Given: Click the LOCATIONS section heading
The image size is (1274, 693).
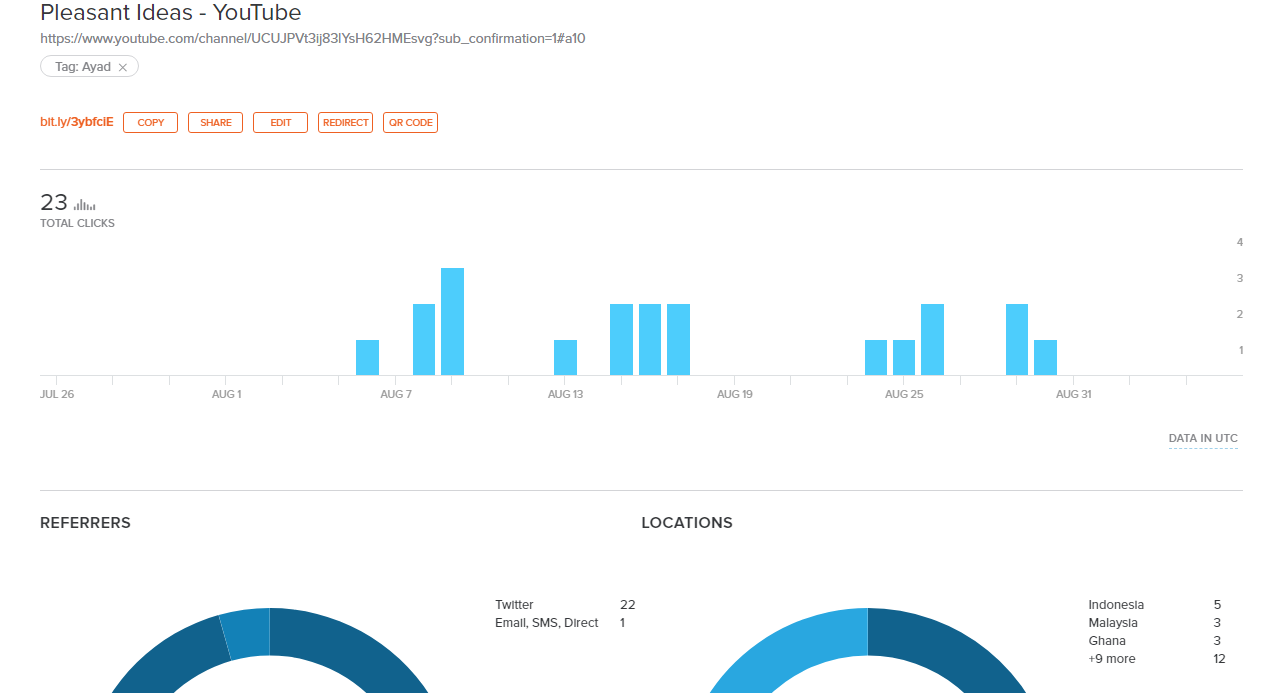Looking at the screenshot, I should click(x=687, y=523).
